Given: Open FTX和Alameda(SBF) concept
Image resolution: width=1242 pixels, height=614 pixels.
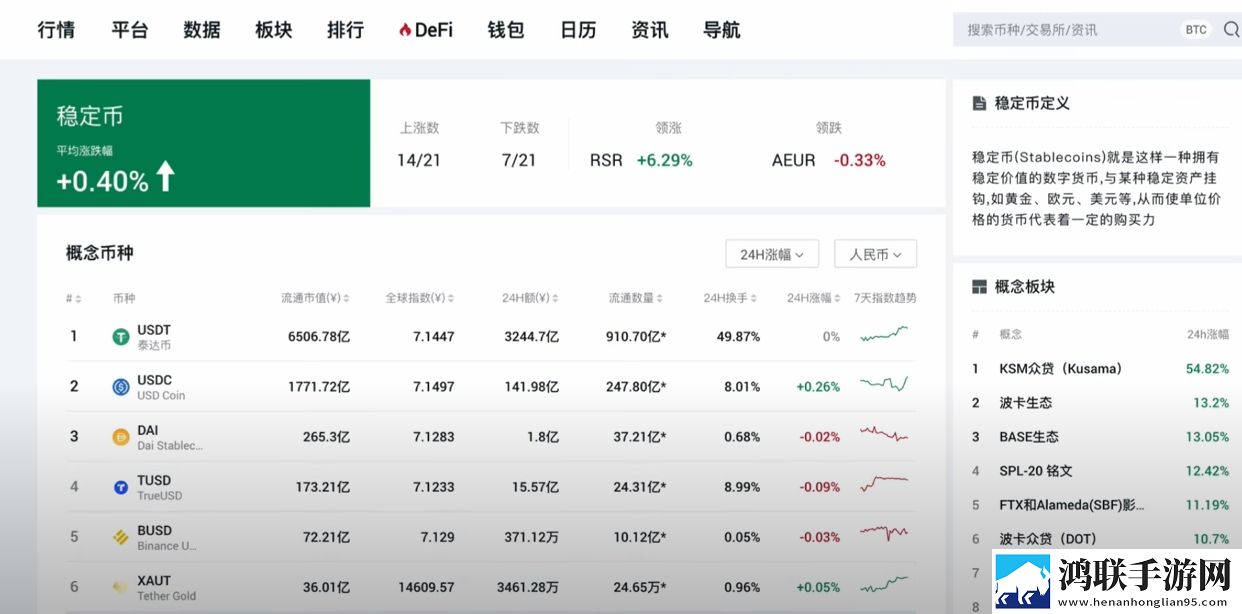Looking at the screenshot, I should click(x=1072, y=505).
